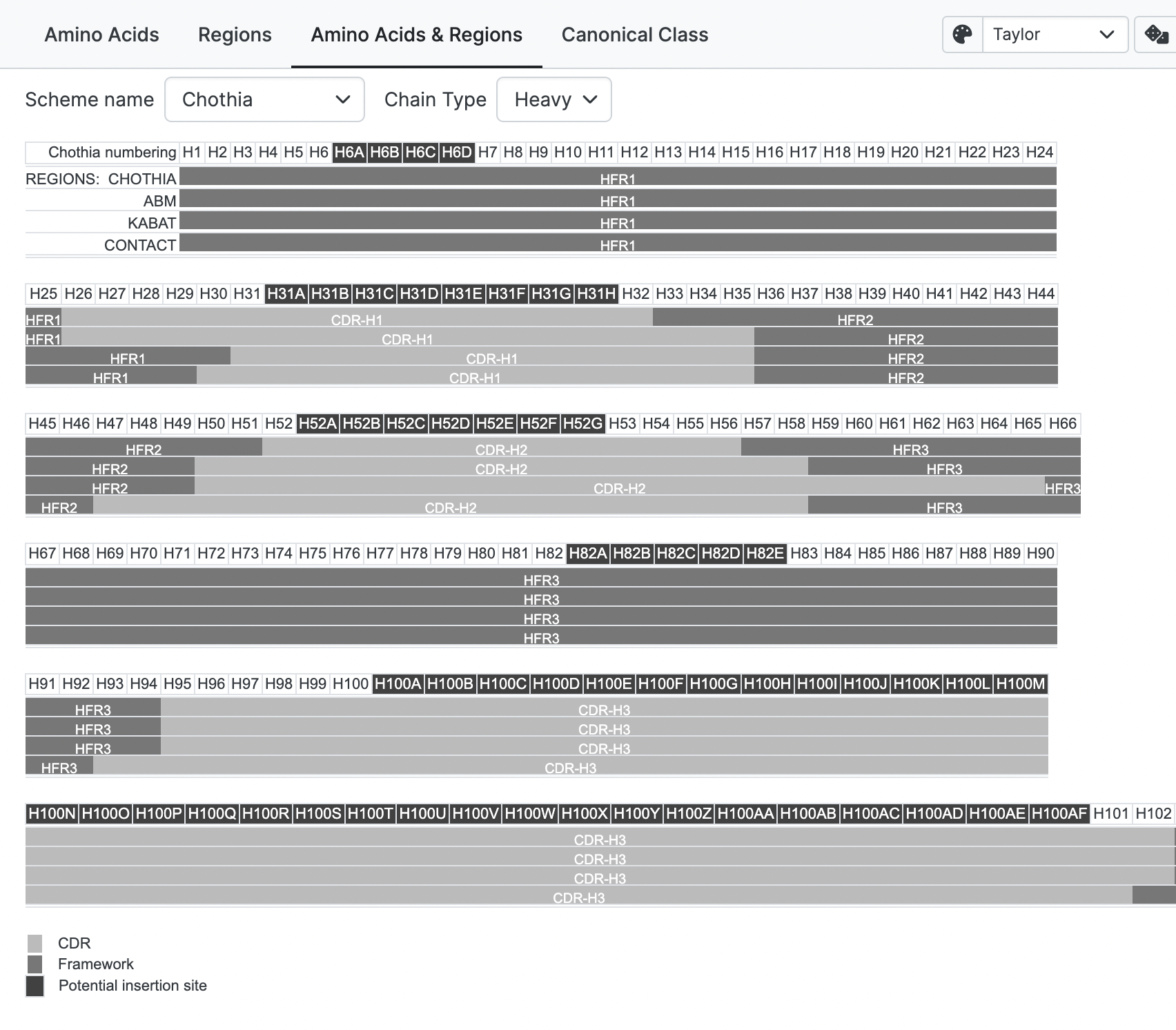This screenshot has height=1030, width=1176.
Task: Click position H50 cell
Action: click(x=211, y=423)
